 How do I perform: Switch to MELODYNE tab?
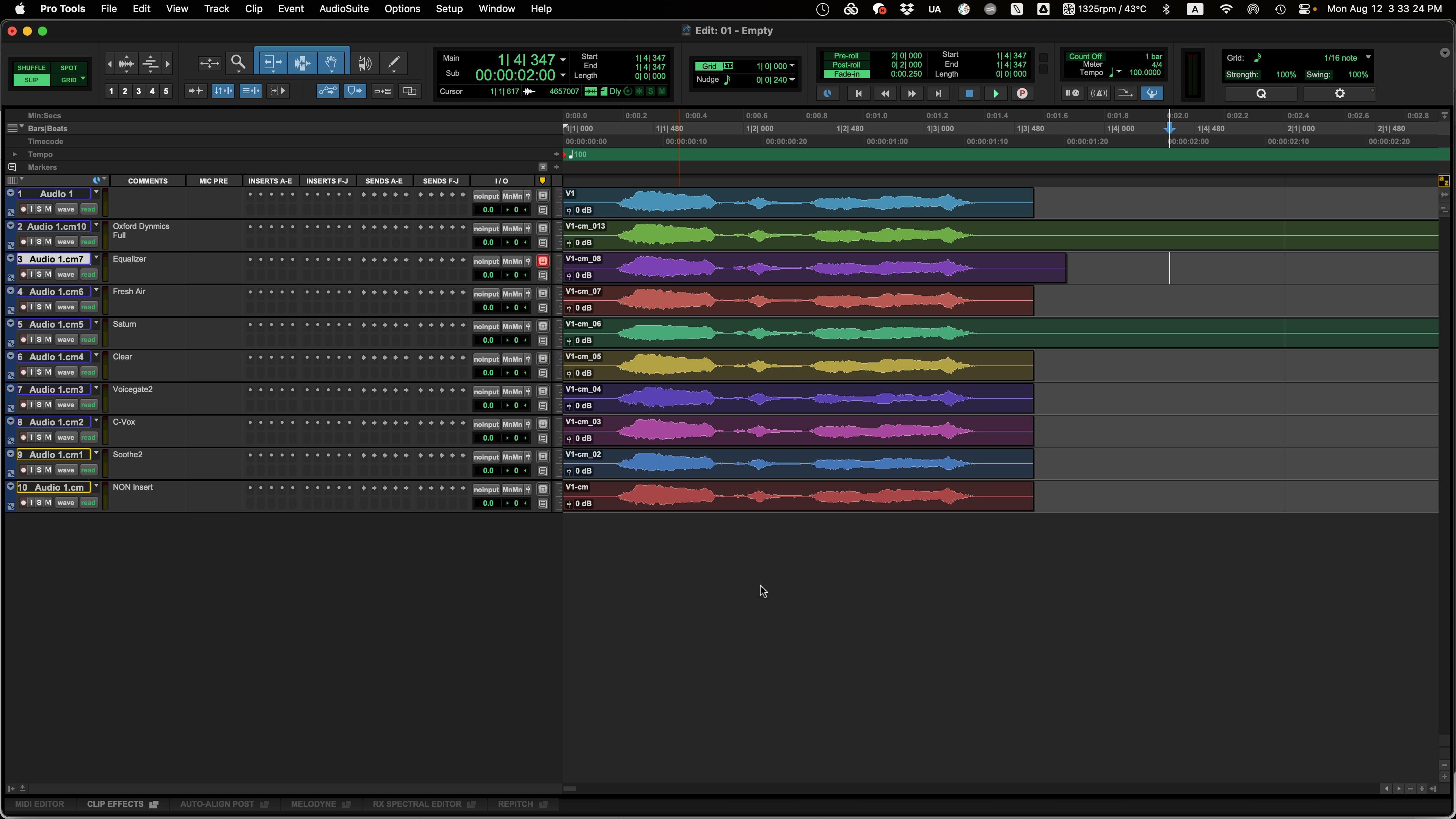(320, 804)
